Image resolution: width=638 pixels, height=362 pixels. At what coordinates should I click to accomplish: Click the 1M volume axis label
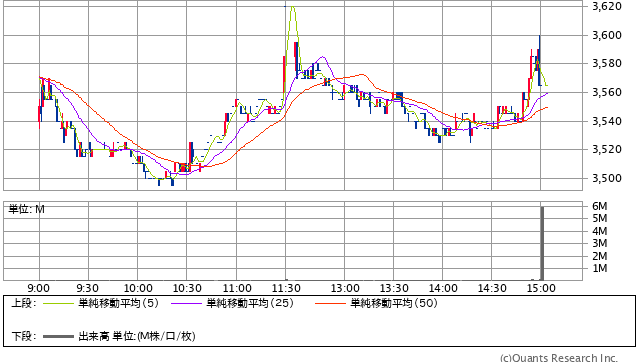point(599,268)
